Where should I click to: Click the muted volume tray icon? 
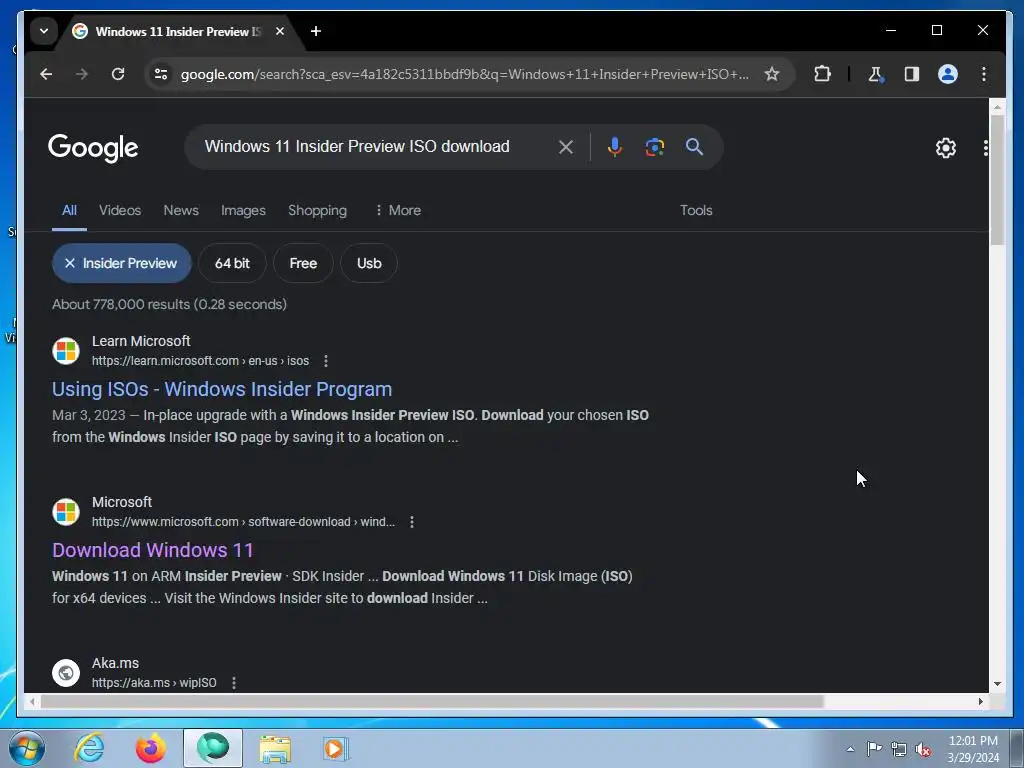[923, 749]
